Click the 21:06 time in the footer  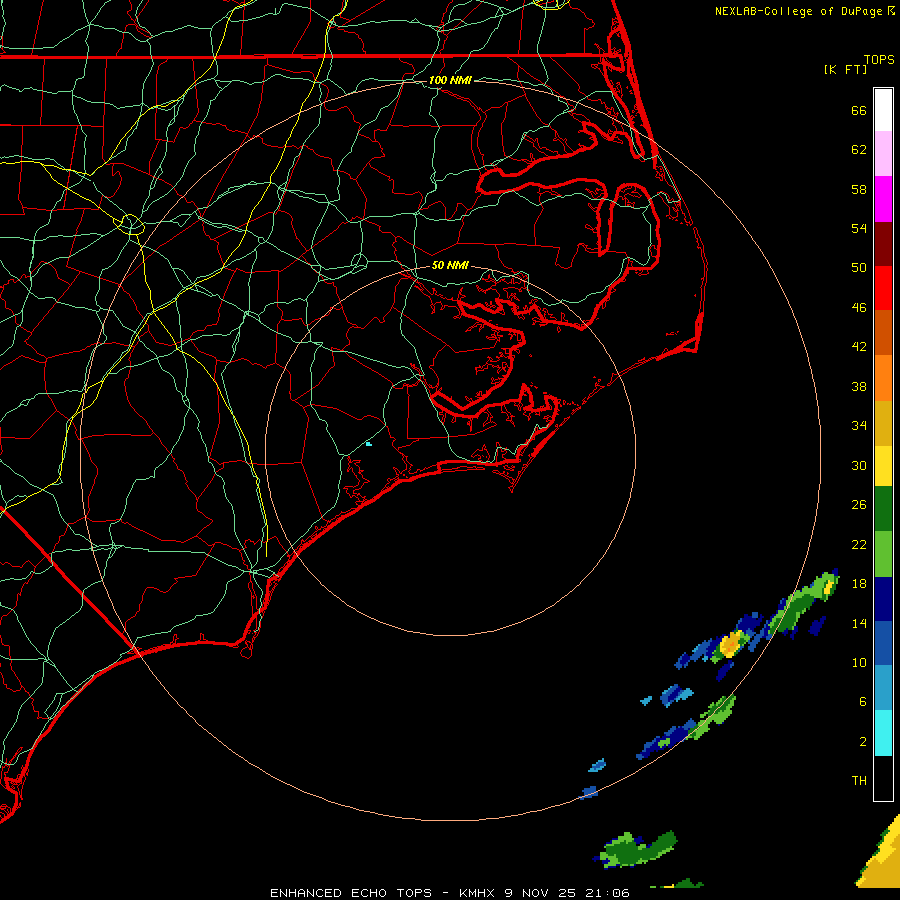pos(607,893)
